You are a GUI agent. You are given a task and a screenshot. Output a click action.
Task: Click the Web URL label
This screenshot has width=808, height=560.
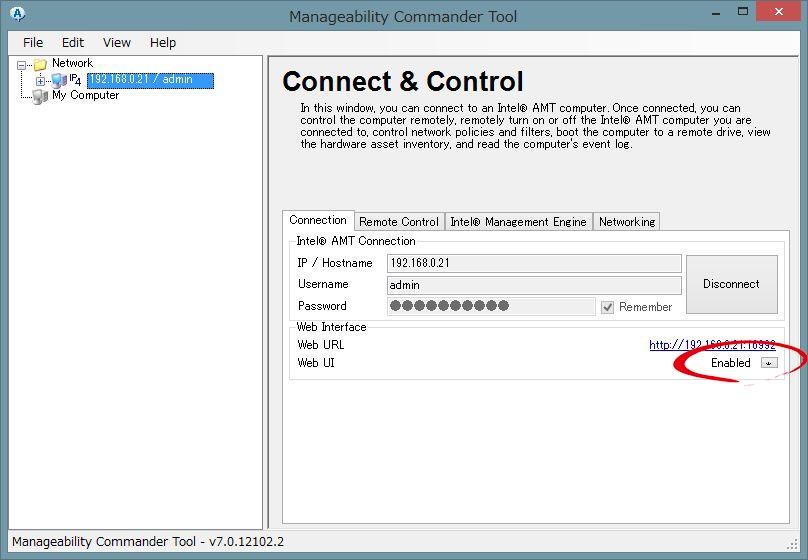(x=321, y=345)
